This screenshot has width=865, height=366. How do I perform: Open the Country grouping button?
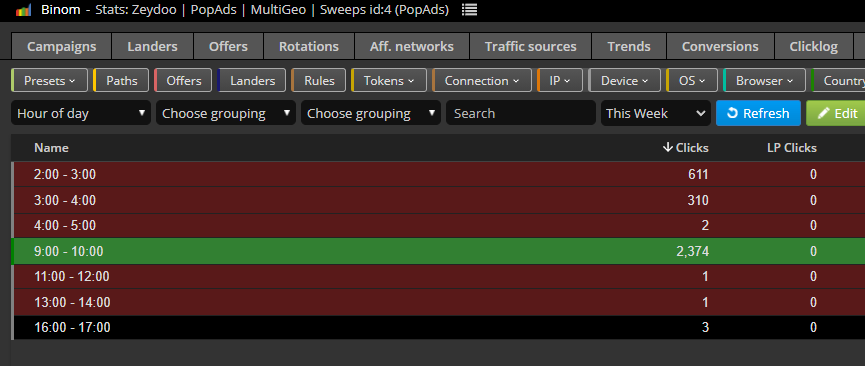[x=839, y=81]
